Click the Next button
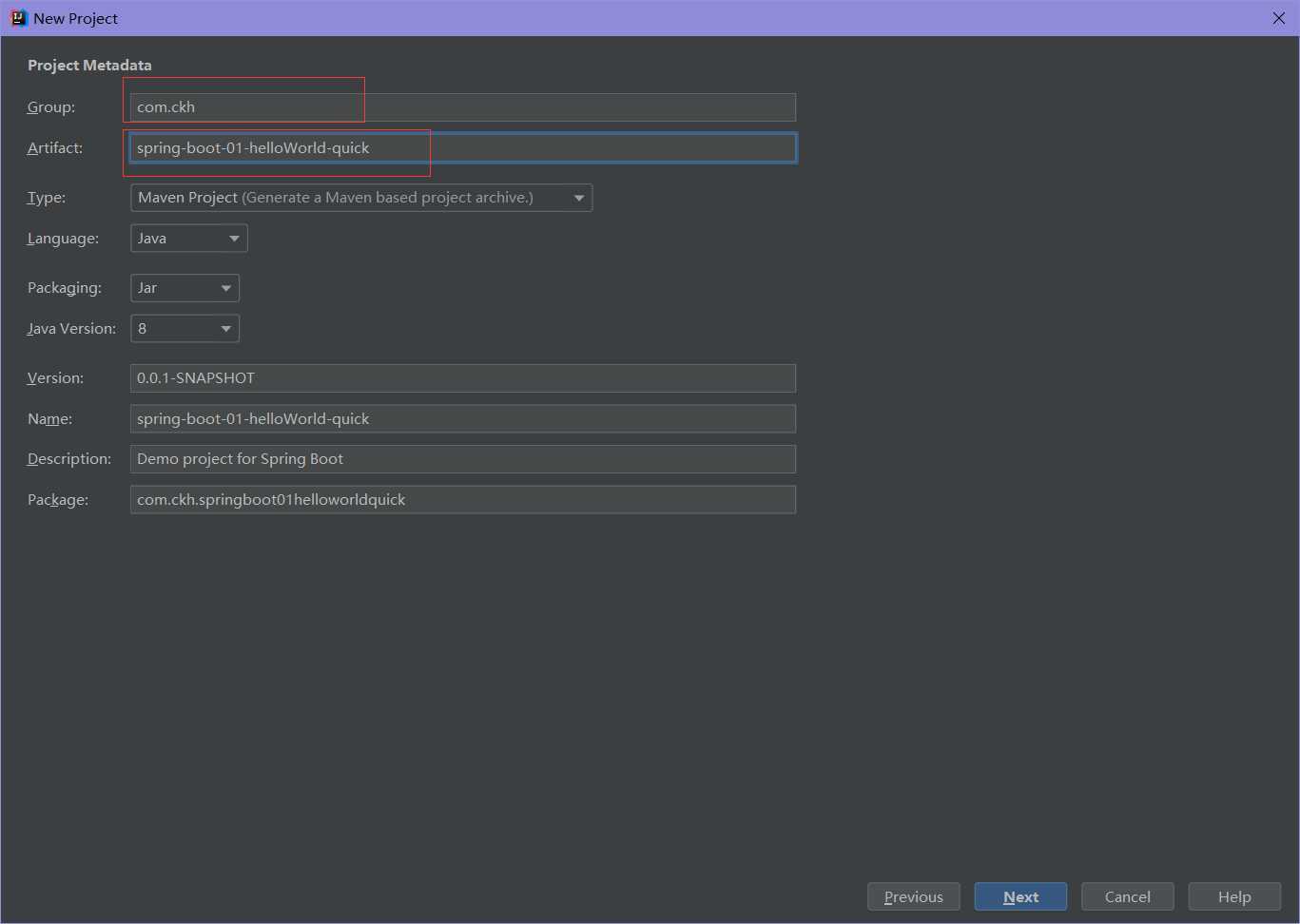The height and width of the screenshot is (924, 1300). [1020, 896]
